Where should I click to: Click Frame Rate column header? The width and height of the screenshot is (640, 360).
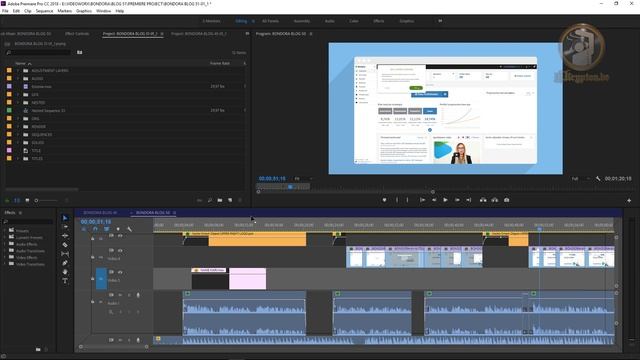[220, 63]
